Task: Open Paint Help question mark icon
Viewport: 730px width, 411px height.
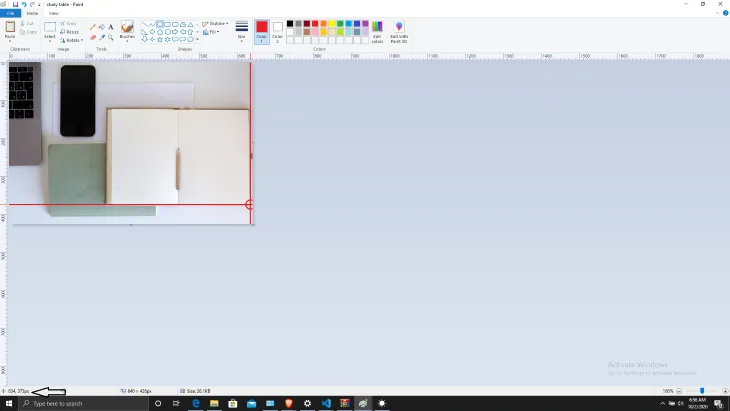Action: click(725, 13)
